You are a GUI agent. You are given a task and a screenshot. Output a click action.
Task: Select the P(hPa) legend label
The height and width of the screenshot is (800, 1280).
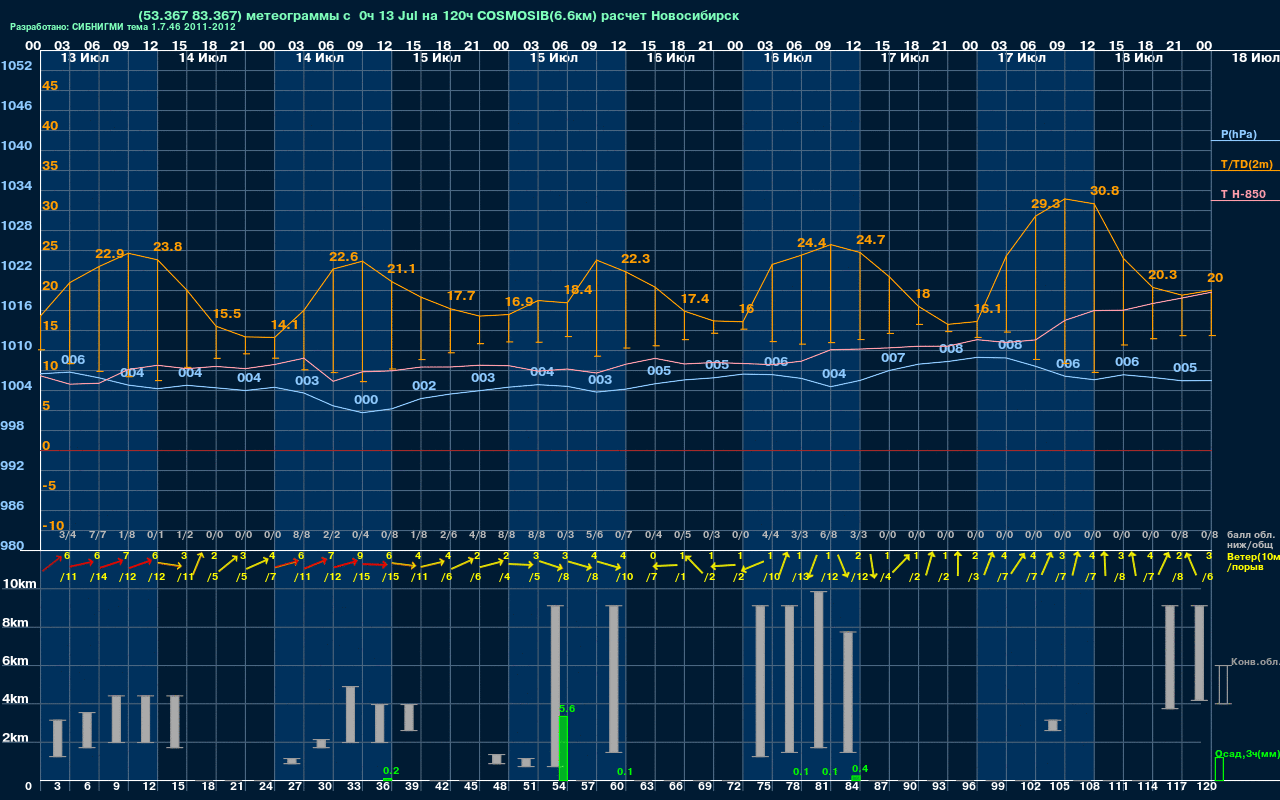1238,134
